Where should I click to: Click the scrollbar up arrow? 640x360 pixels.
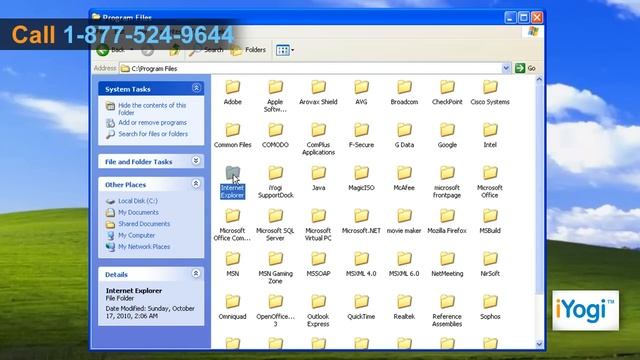click(x=539, y=79)
